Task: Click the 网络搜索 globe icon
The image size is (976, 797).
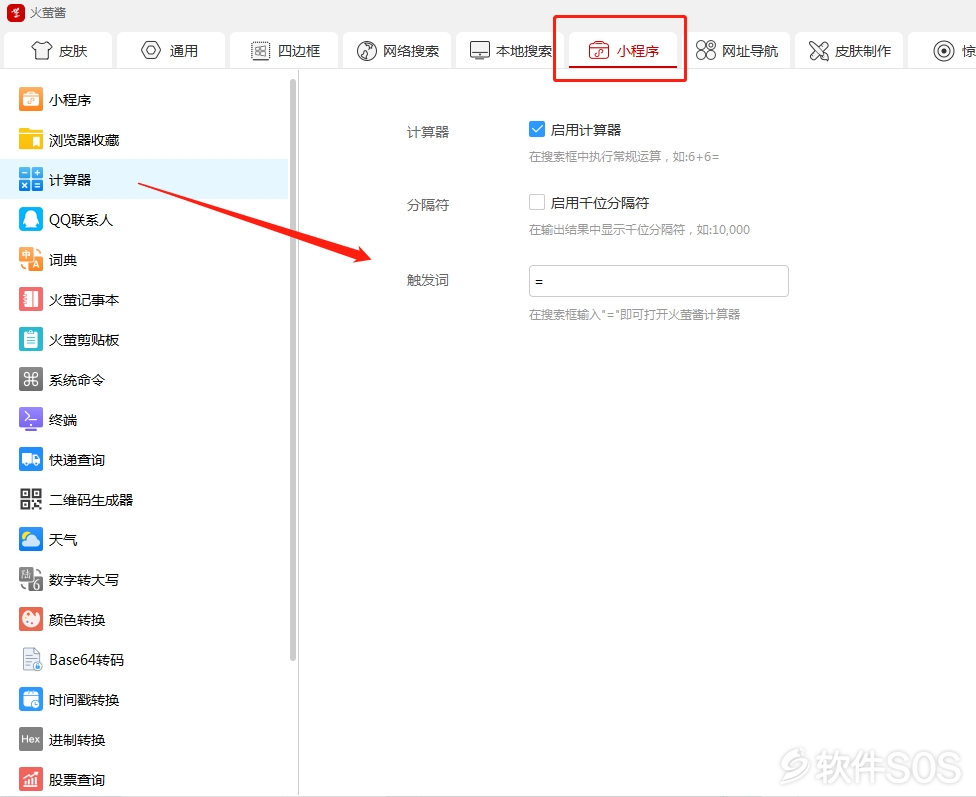Action: pyautogui.click(x=367, y=50)
